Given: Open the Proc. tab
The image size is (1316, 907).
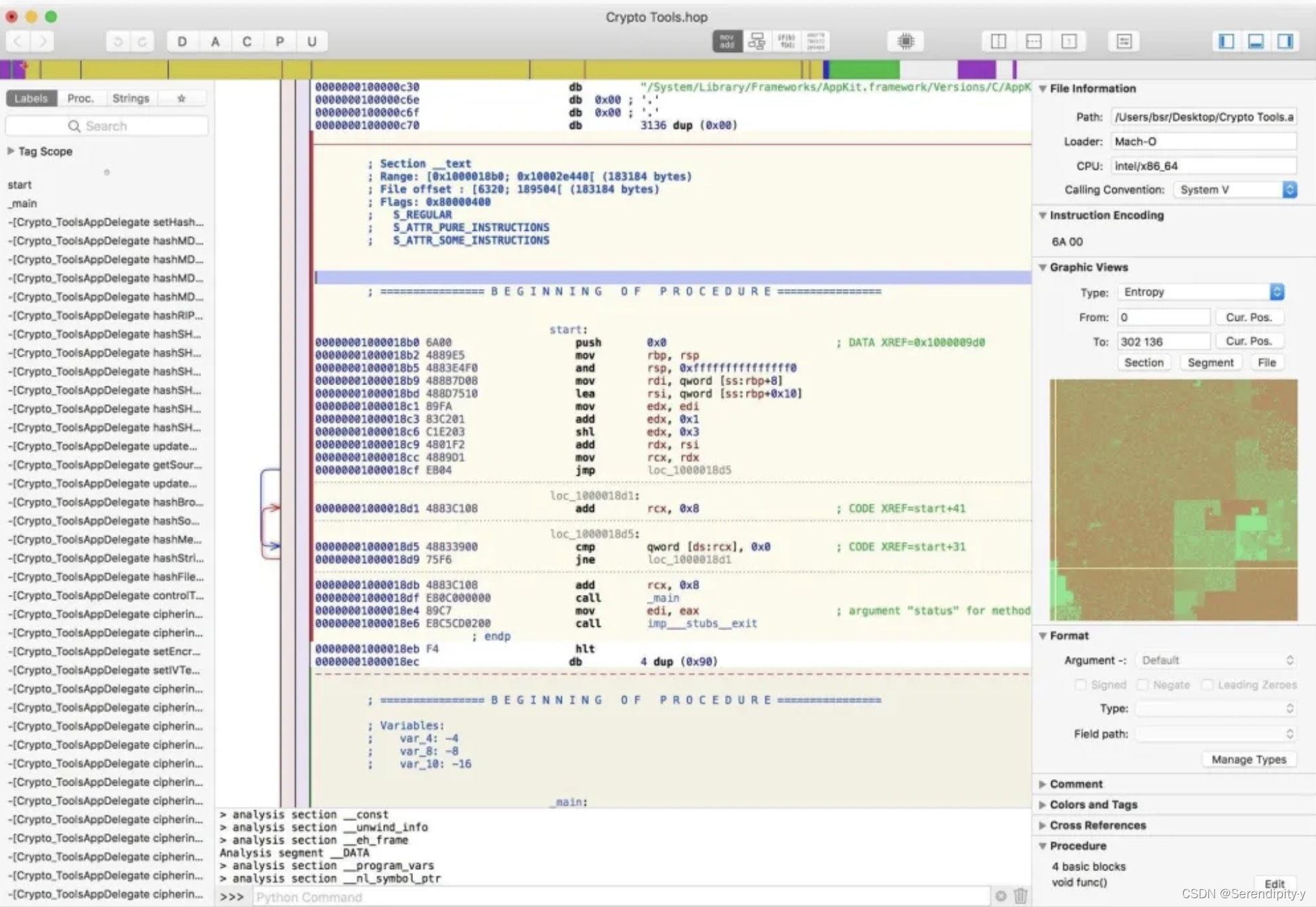Looking at the screenshot, I should (x=80, y=98).
